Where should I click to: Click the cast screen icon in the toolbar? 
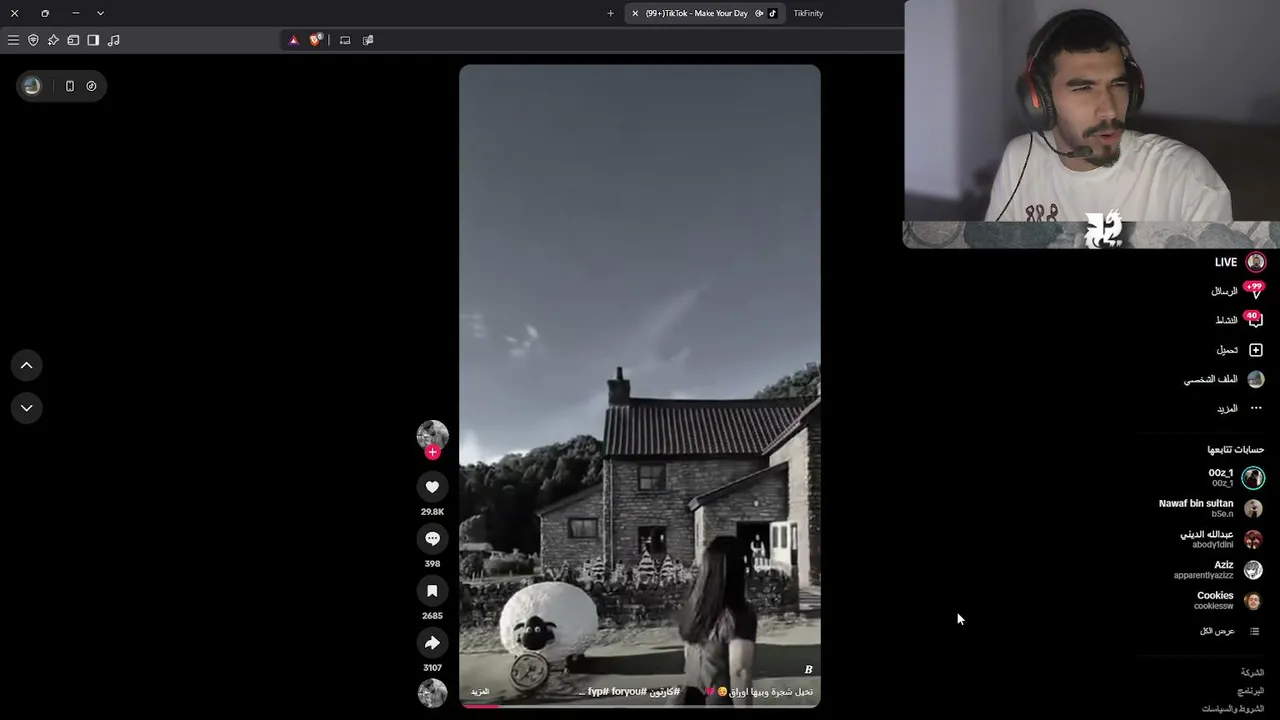pyautogui.click(x=345, y=40)
